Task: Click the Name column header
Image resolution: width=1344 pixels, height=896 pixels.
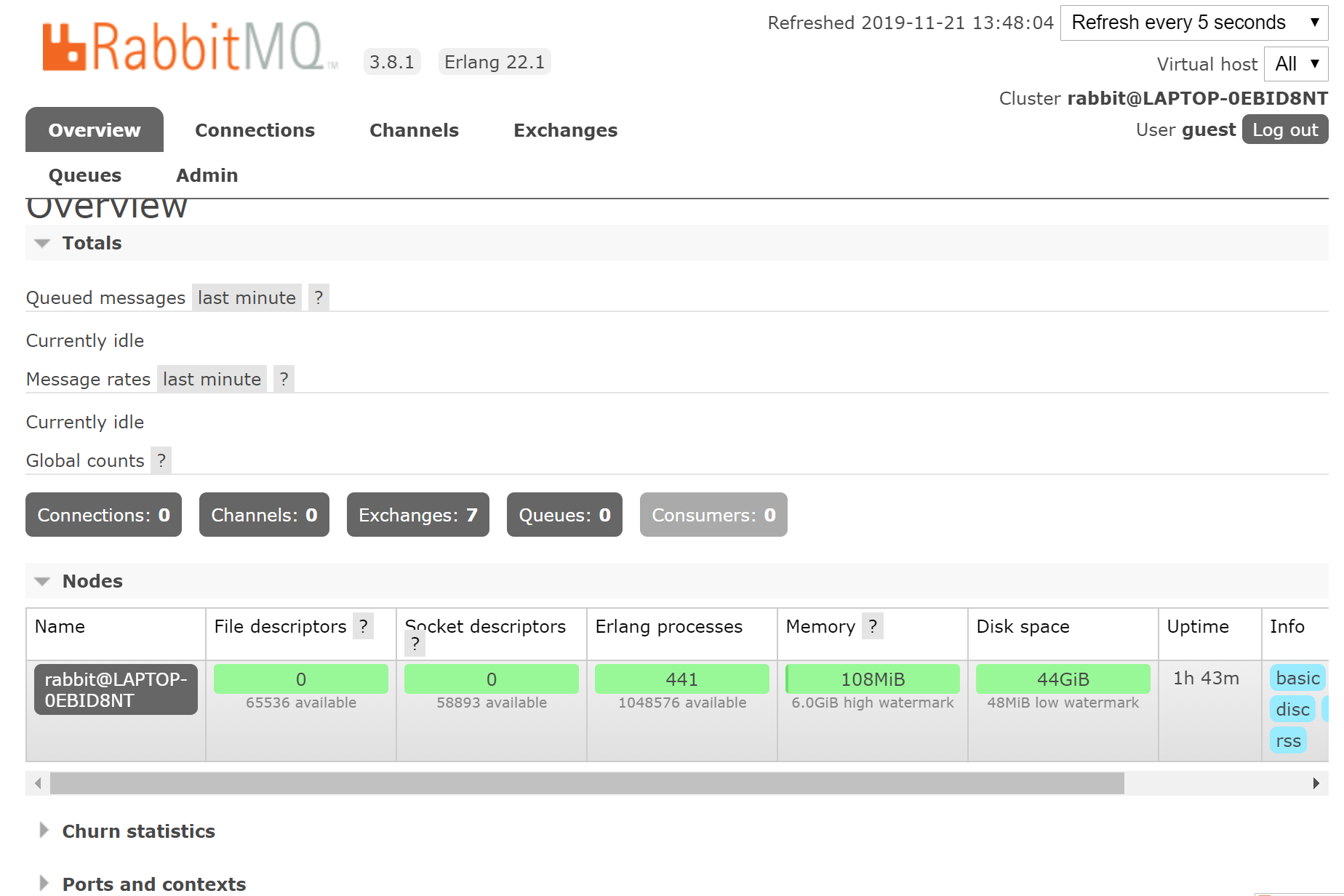Action: click(x=60, y=626)
